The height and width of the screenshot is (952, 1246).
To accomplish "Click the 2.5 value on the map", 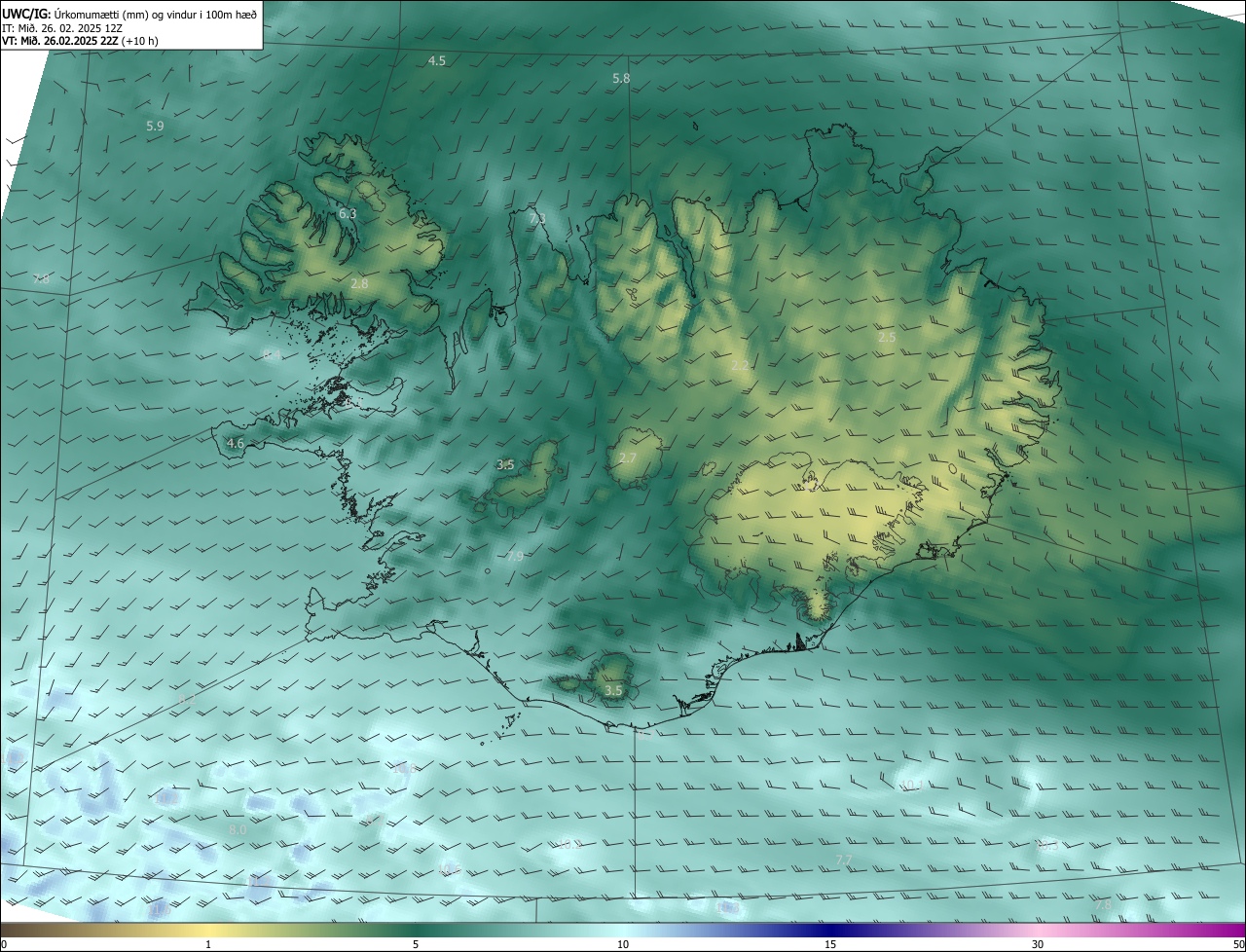I will click(886, 338).
